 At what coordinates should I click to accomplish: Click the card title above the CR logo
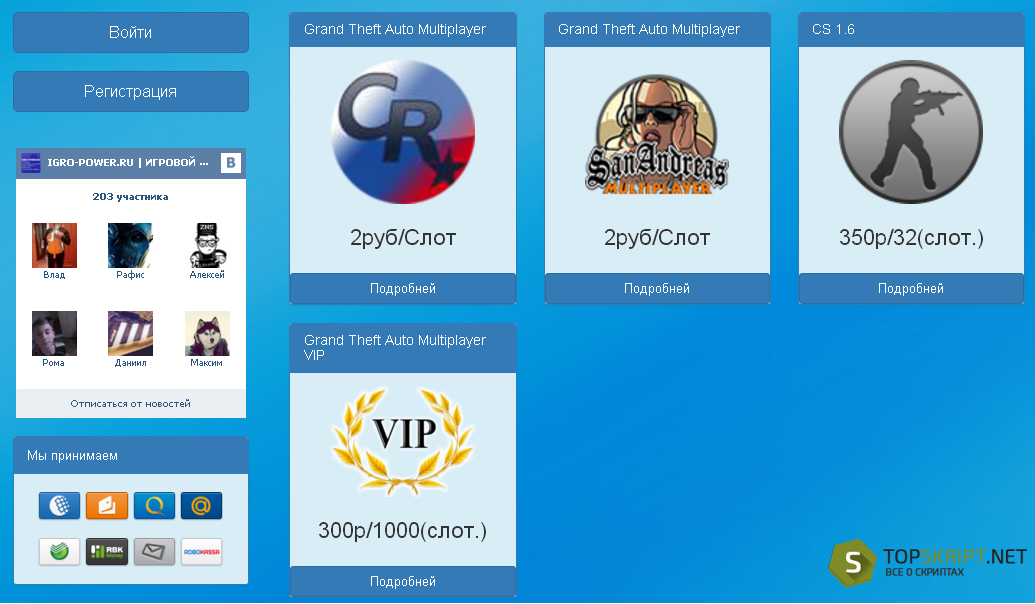tap(395, 29)
